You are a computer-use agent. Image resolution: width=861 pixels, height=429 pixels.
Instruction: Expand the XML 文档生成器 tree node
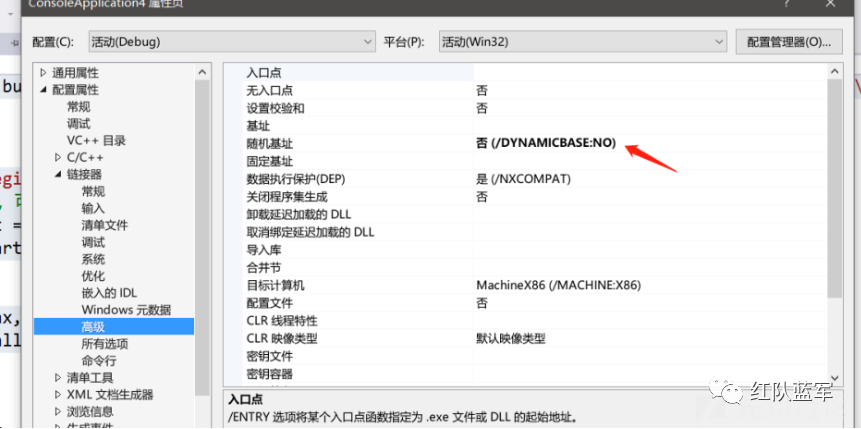coord(58,395)
